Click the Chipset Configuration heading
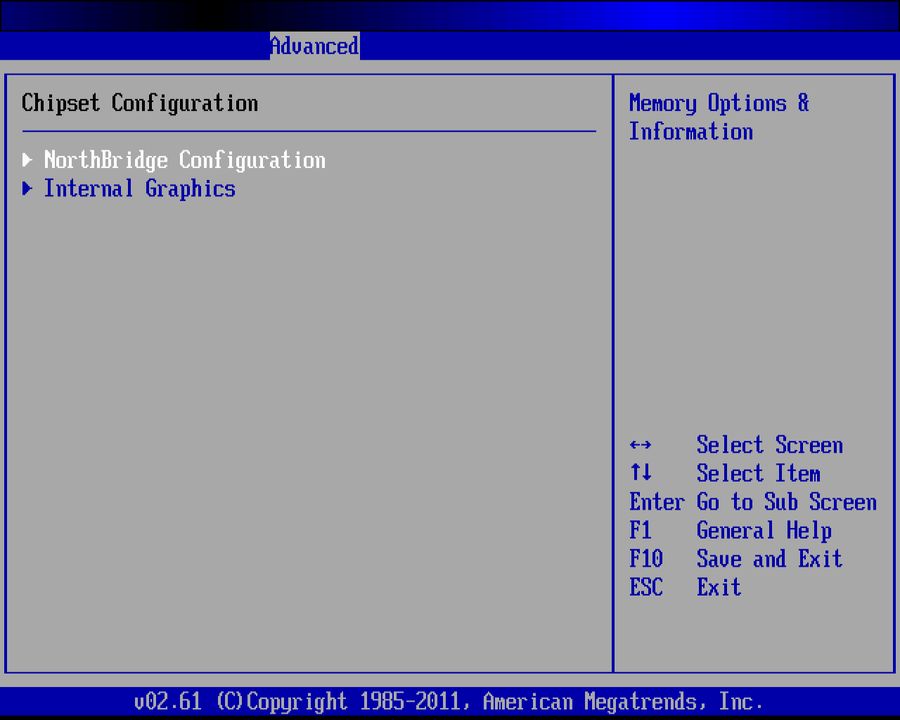 point(139,103)
